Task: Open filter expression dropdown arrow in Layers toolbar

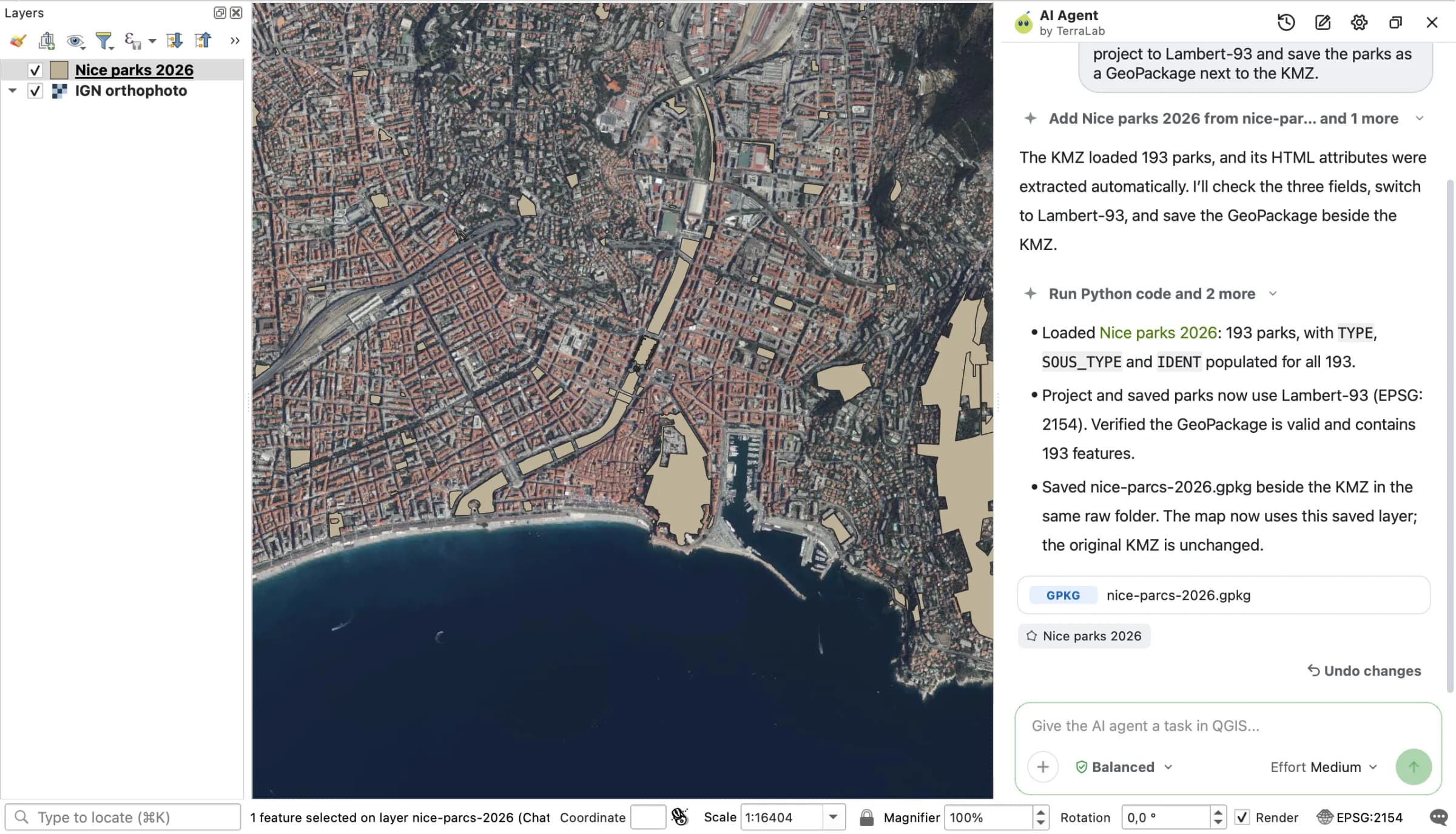Action: coord(152,41)
